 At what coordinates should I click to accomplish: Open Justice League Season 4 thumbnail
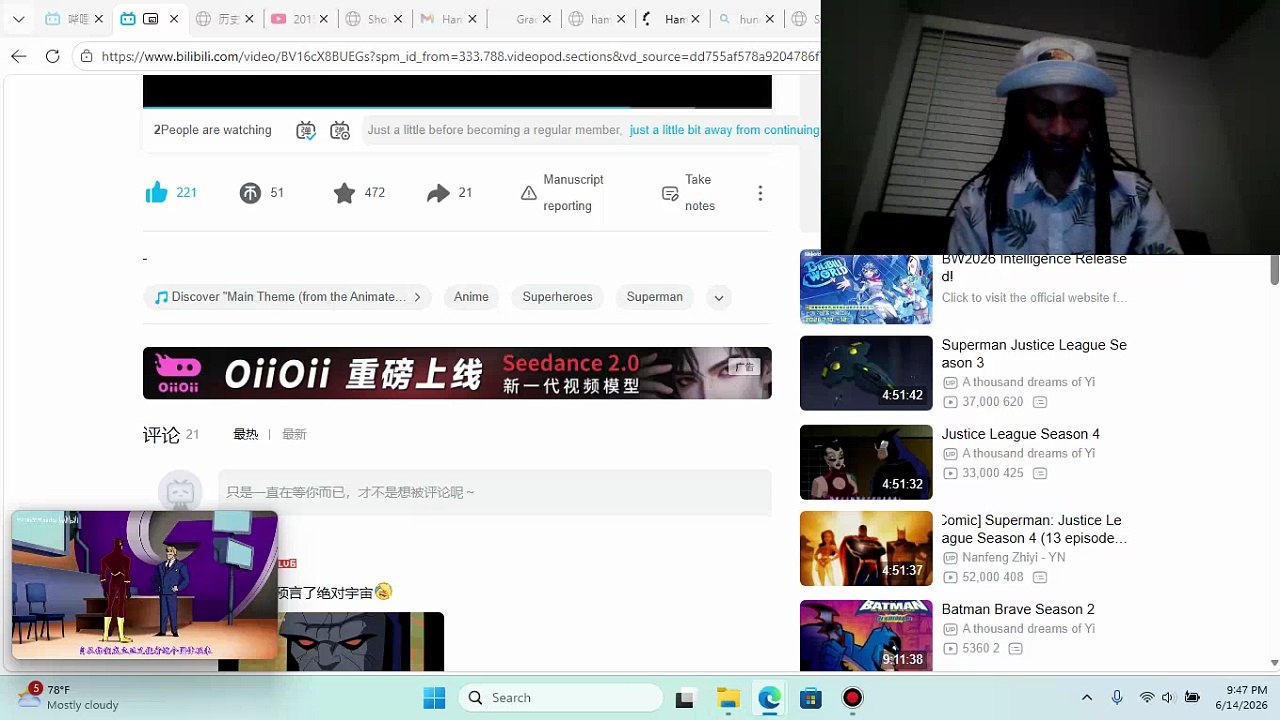coord(866,462)
